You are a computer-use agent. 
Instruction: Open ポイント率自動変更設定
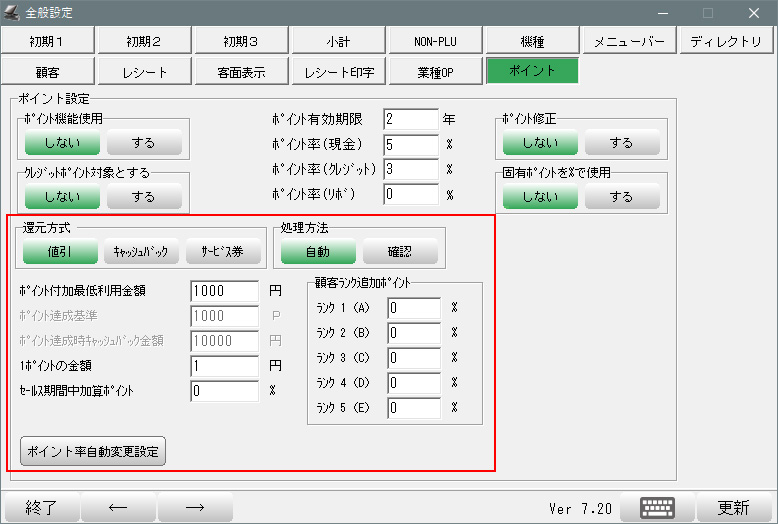click(92, 451)
